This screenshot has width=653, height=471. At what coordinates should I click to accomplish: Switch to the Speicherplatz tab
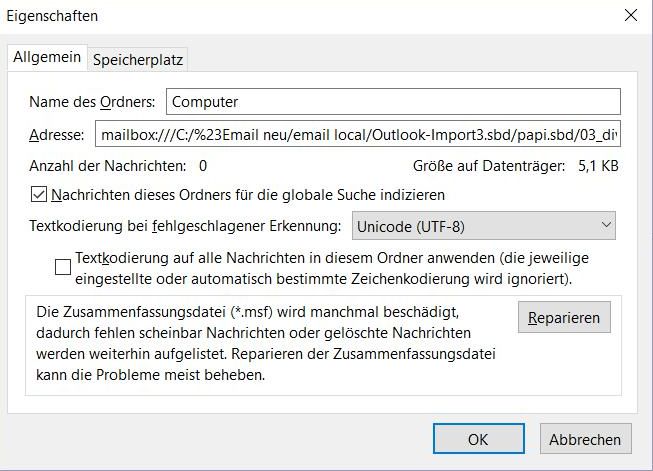(138, 59)
